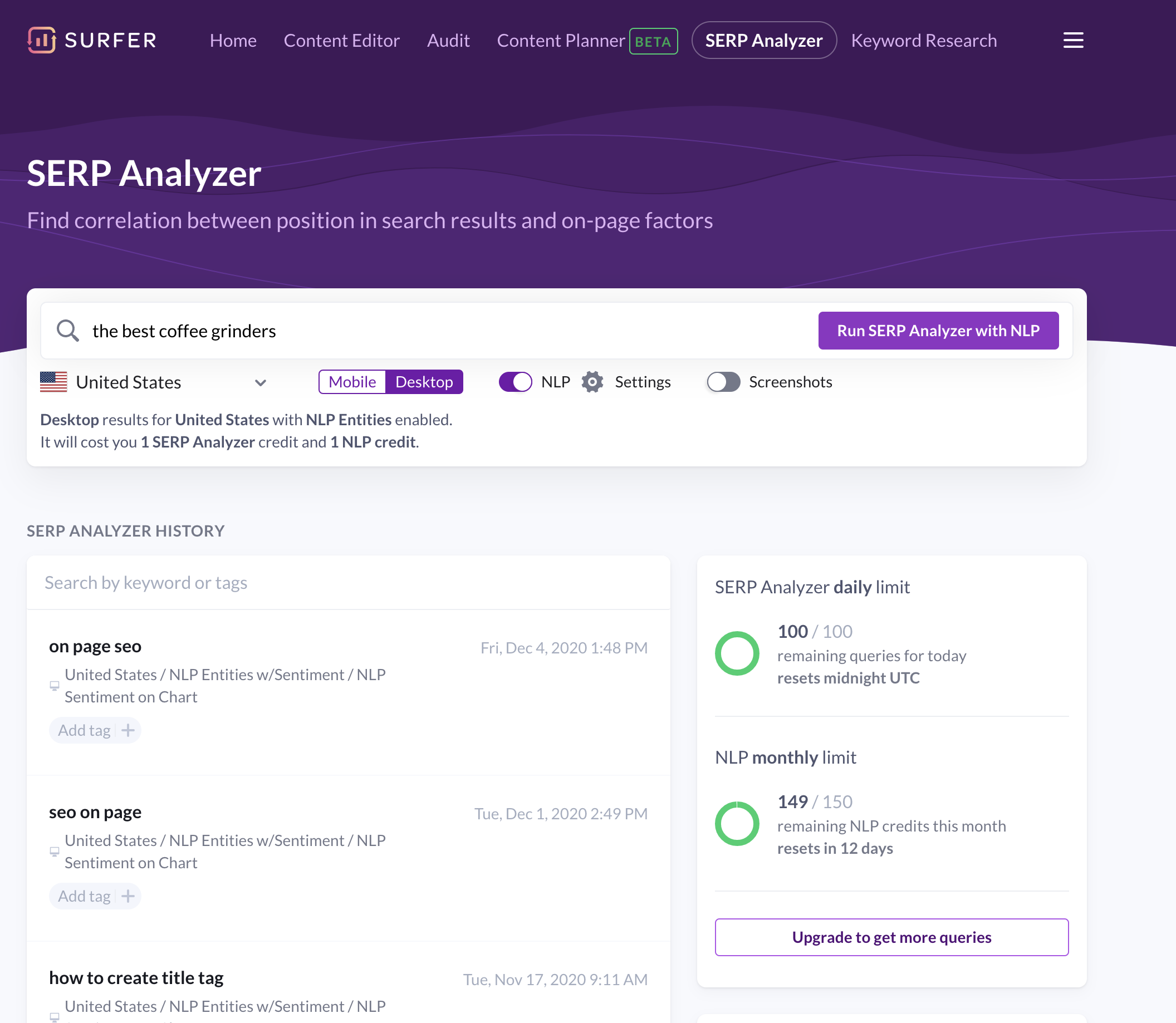Screen dimensions: 1176x1023
Task: Expand the United States country dropdown
Action: click(x=262, y=382)
